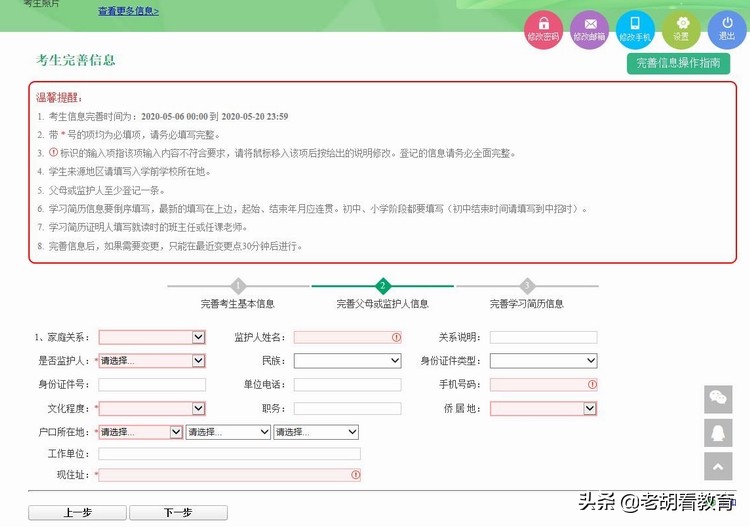Click the 手机号码 input field
Screen dimensions: 750x527
[x=543, y=384]
